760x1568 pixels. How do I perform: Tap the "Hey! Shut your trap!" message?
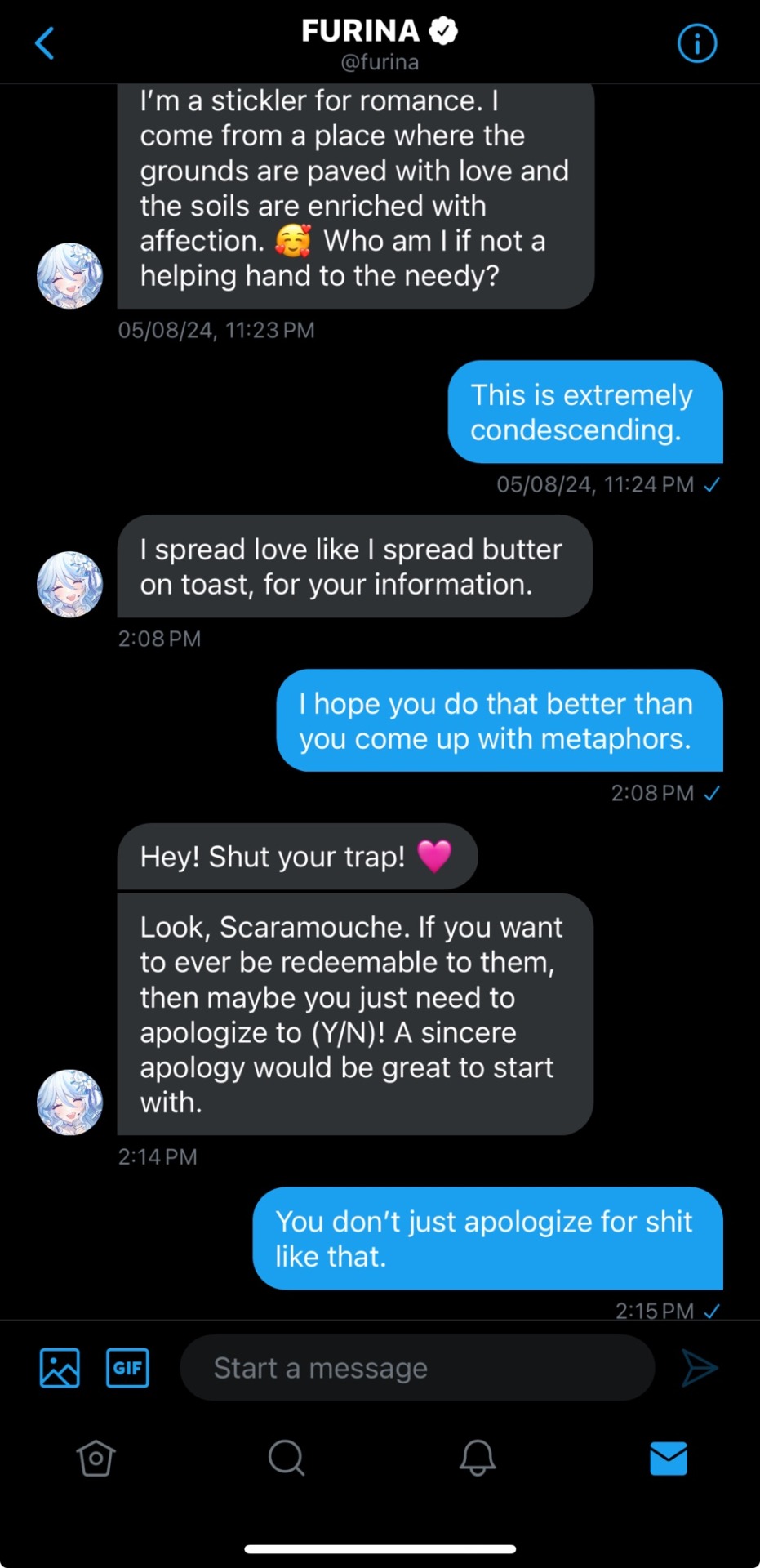296,857
